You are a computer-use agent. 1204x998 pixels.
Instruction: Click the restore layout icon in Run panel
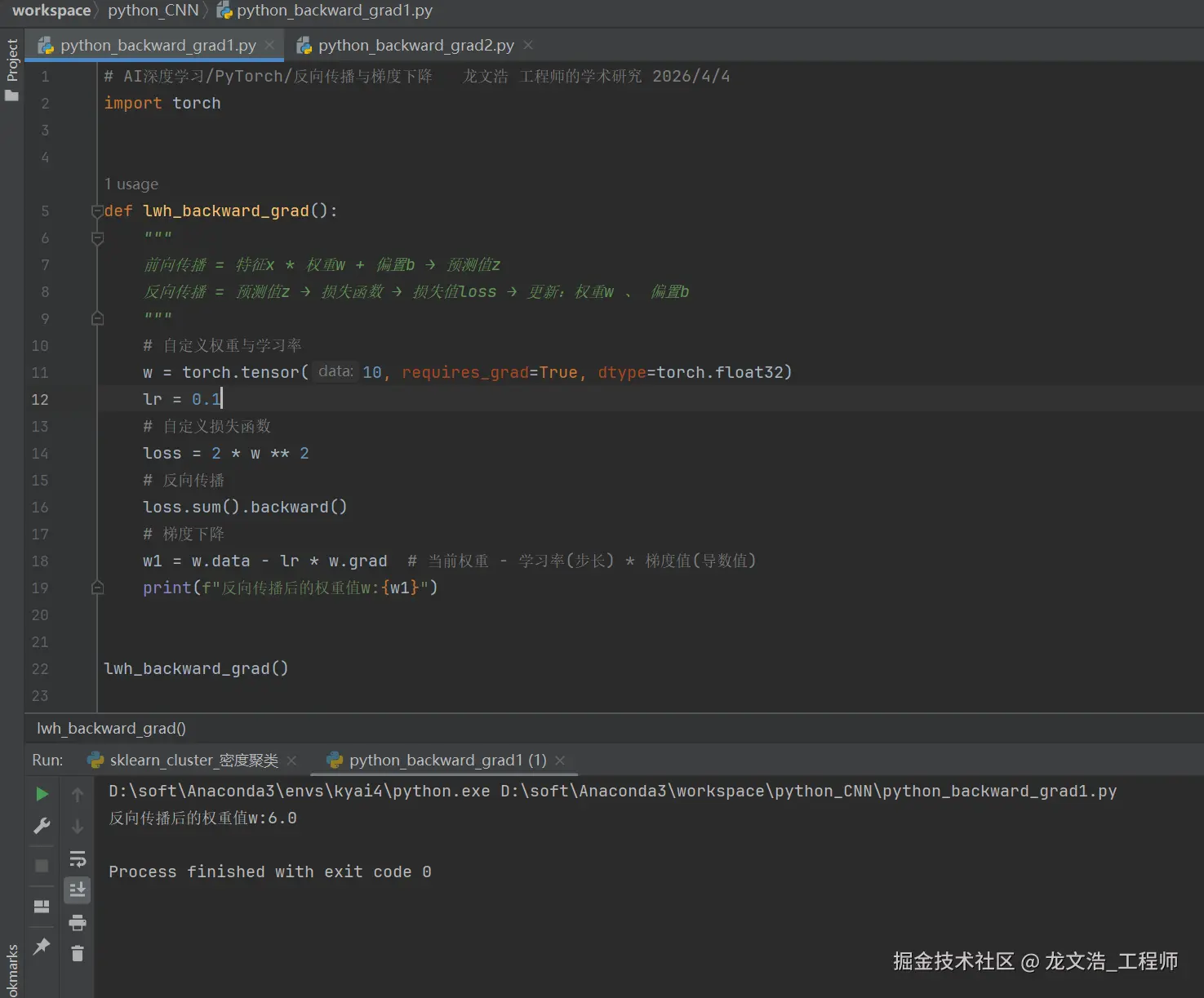click(42, 907)
